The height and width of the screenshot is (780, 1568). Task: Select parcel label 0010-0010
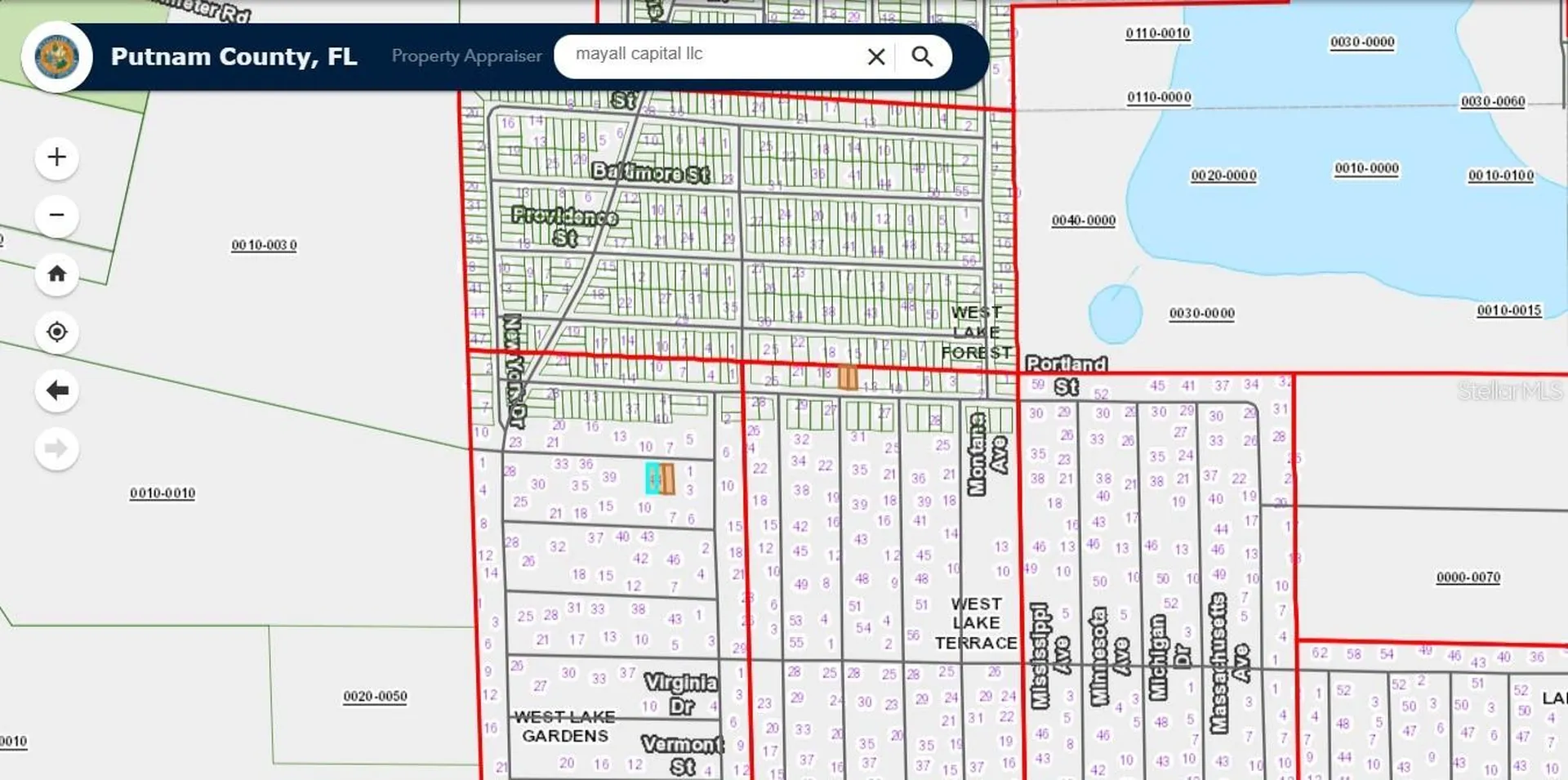tap(163, 493)
